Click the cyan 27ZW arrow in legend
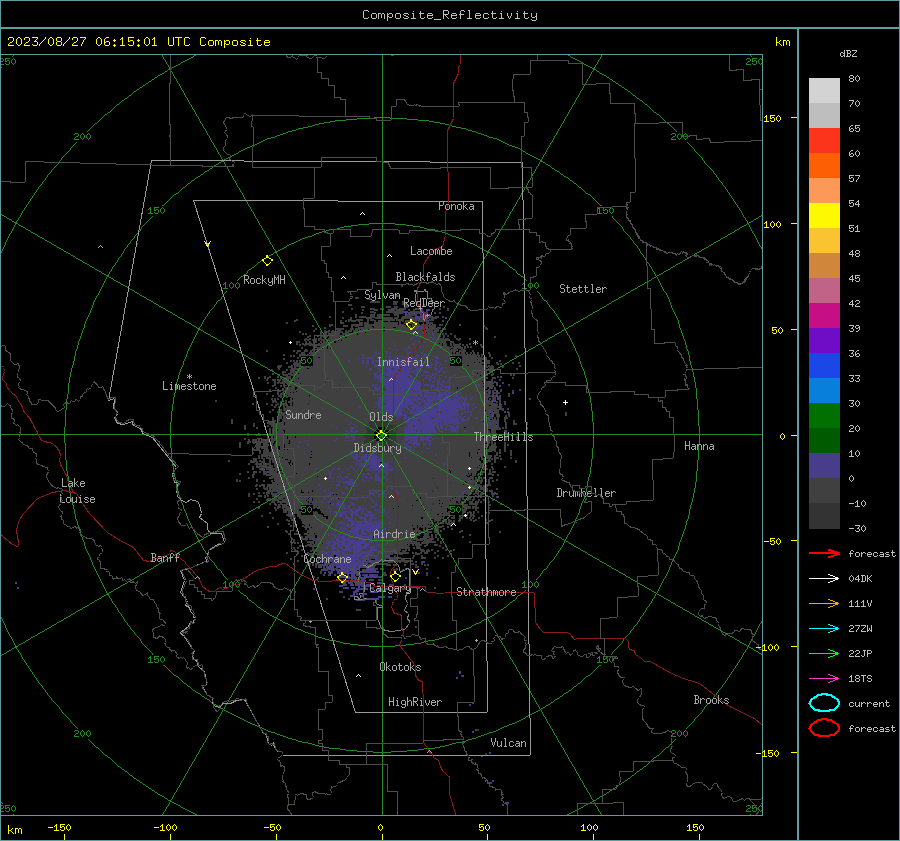Viewport: 900px width, 841px height. pyautogui.click(x=824, y=629)
